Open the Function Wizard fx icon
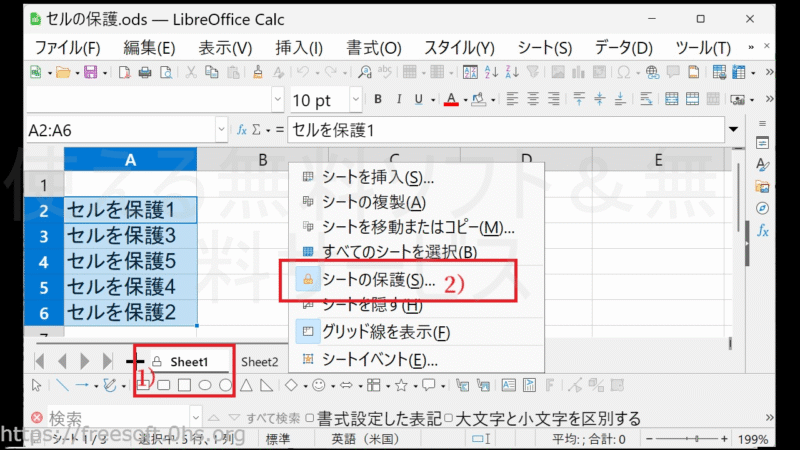 coord(242,131)
